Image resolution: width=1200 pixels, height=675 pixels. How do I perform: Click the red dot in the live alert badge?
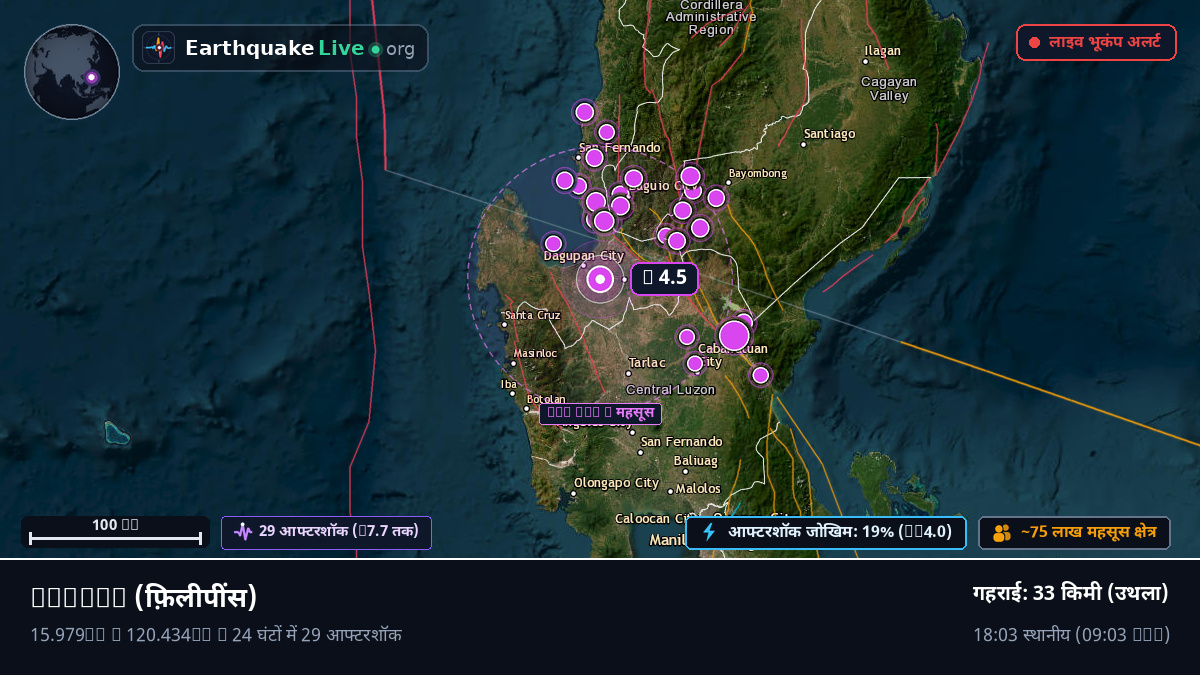click(x=1035, y=43)
